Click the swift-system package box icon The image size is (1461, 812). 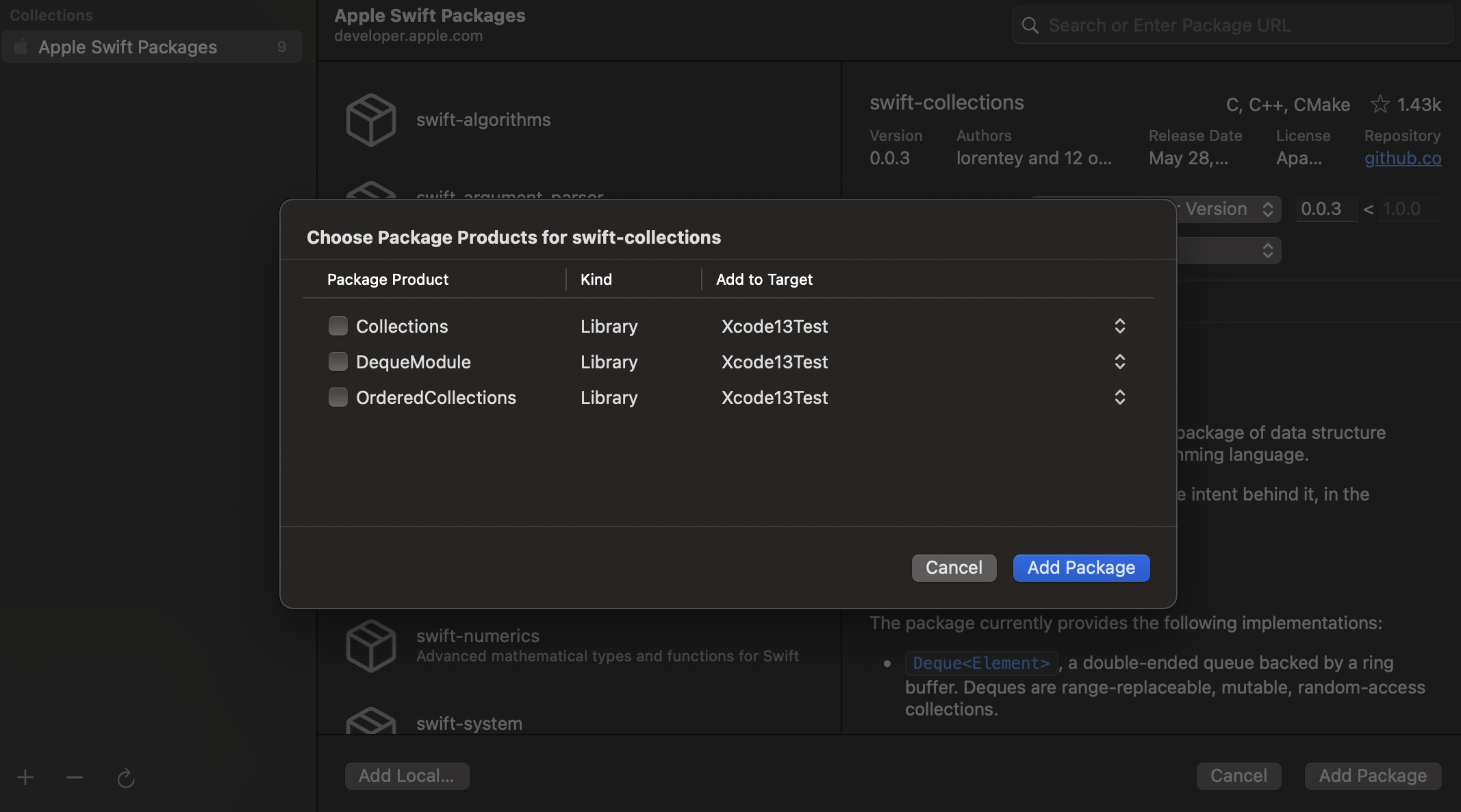pyautogui.click(x=371, y=720)
